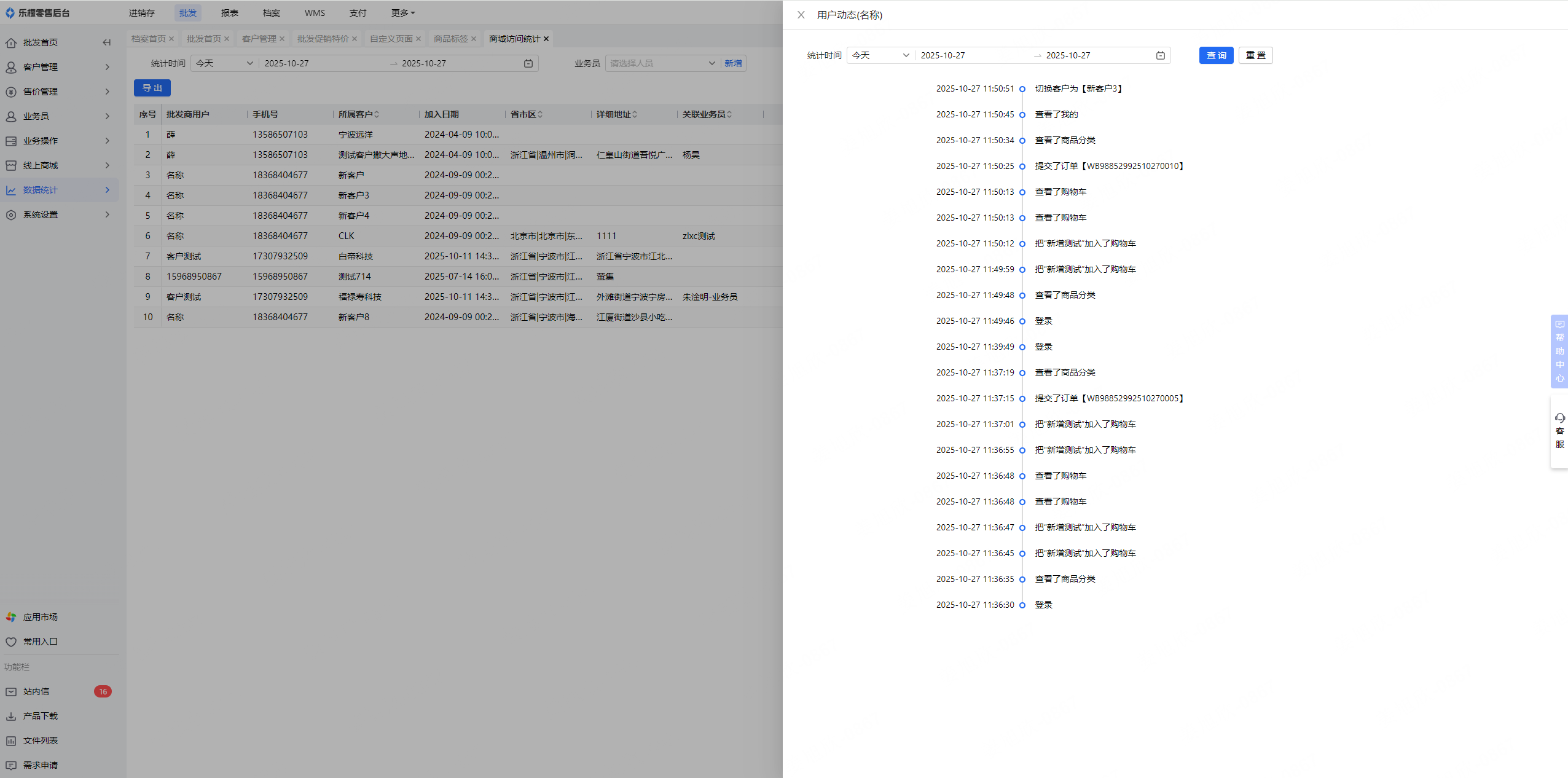1568x778 pixels.
Task: Open the 应用市场 item
Action: [x=40, y=617]
